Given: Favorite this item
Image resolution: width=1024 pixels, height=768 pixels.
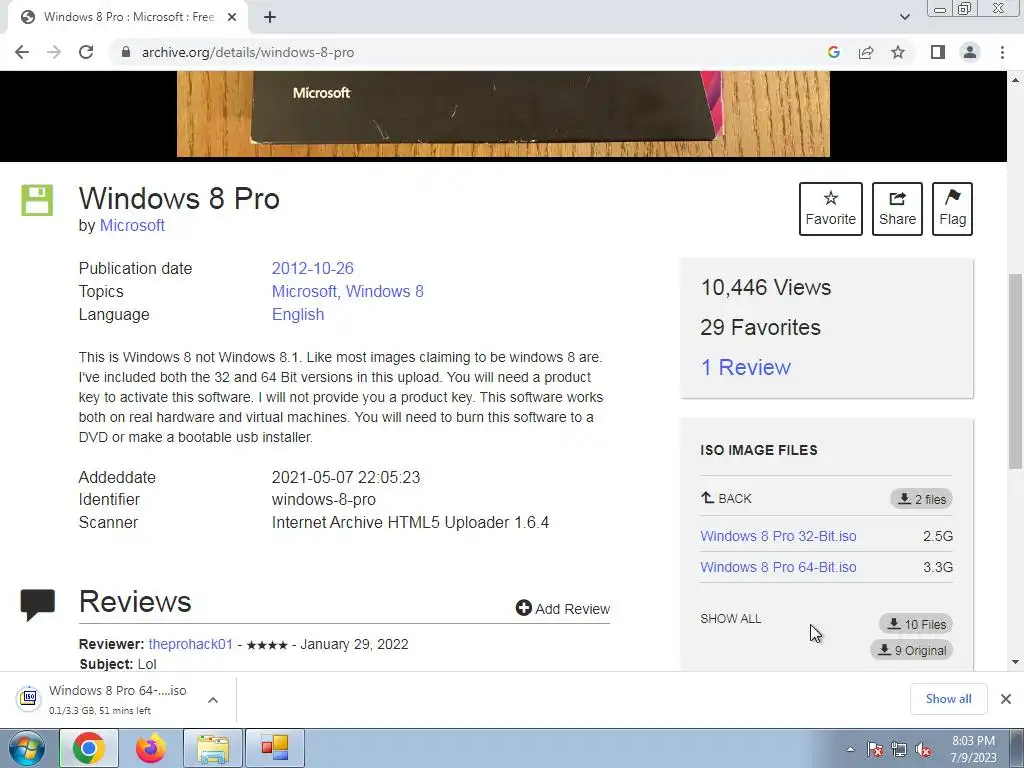Looking at the screenshot, I should 831,209.
